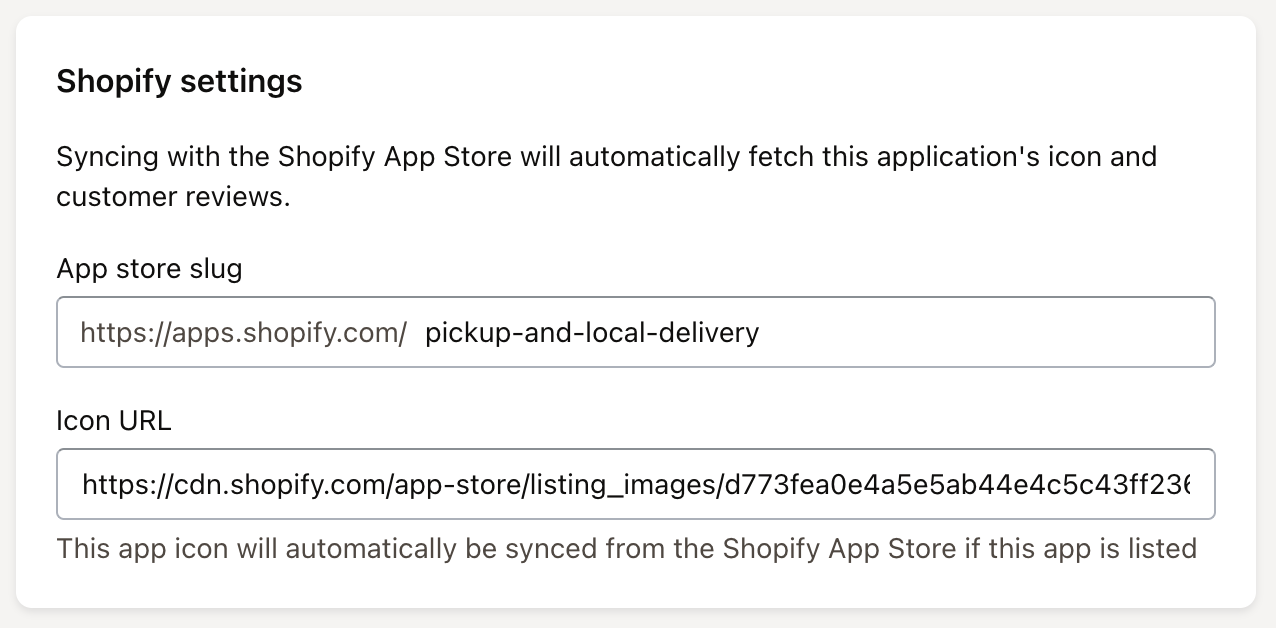Focus the Icon URL text field
Viewport: 1276px width, 628px height.
[x=635, y=485]
